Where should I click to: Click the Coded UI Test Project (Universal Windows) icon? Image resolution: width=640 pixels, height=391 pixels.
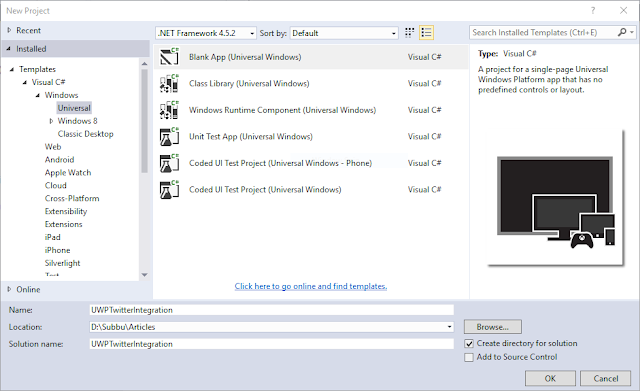pyautogui.click(x=169, y=189)
